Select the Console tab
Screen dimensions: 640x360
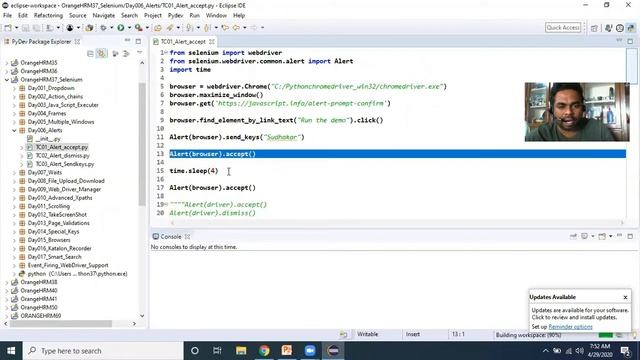coord(171,237)
